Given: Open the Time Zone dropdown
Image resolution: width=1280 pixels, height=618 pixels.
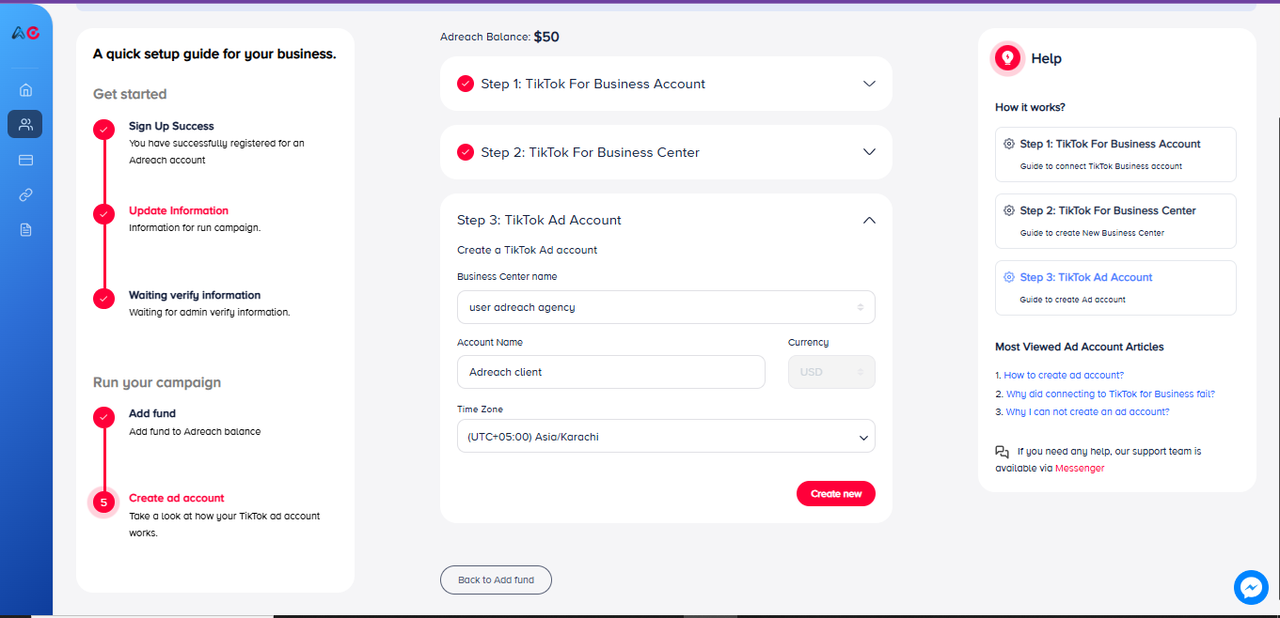Looking at the screenshot, I should click(665, 437).
